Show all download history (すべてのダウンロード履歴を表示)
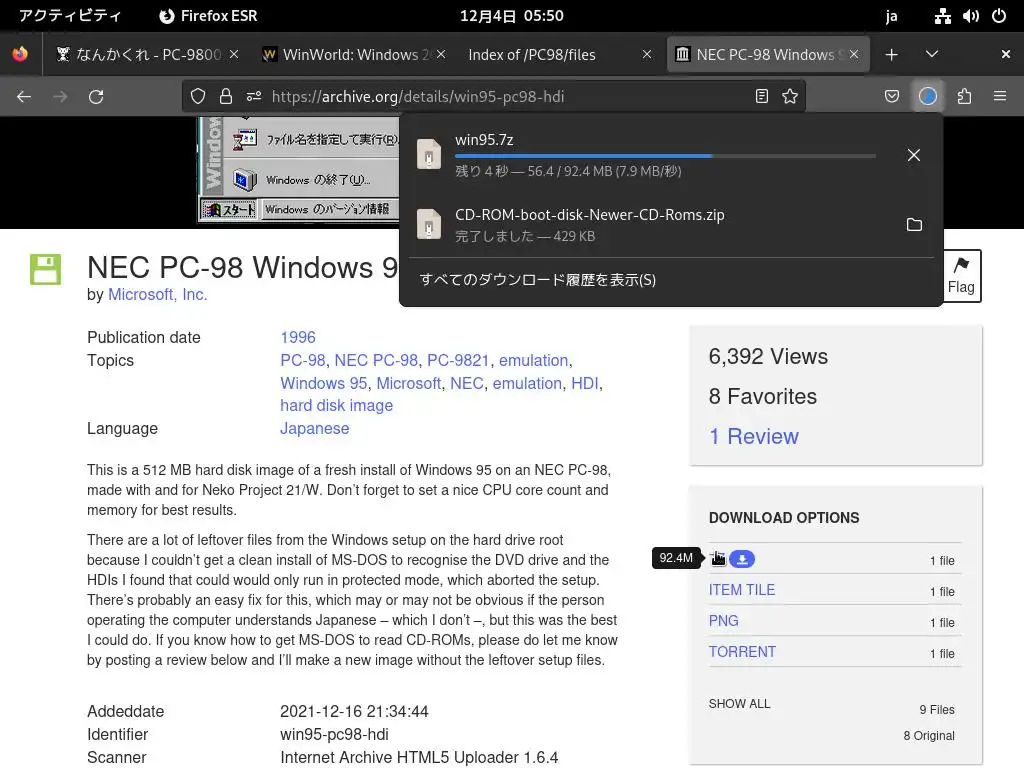The height and width of the screenshot is (768, 1024). click(537, 280)
